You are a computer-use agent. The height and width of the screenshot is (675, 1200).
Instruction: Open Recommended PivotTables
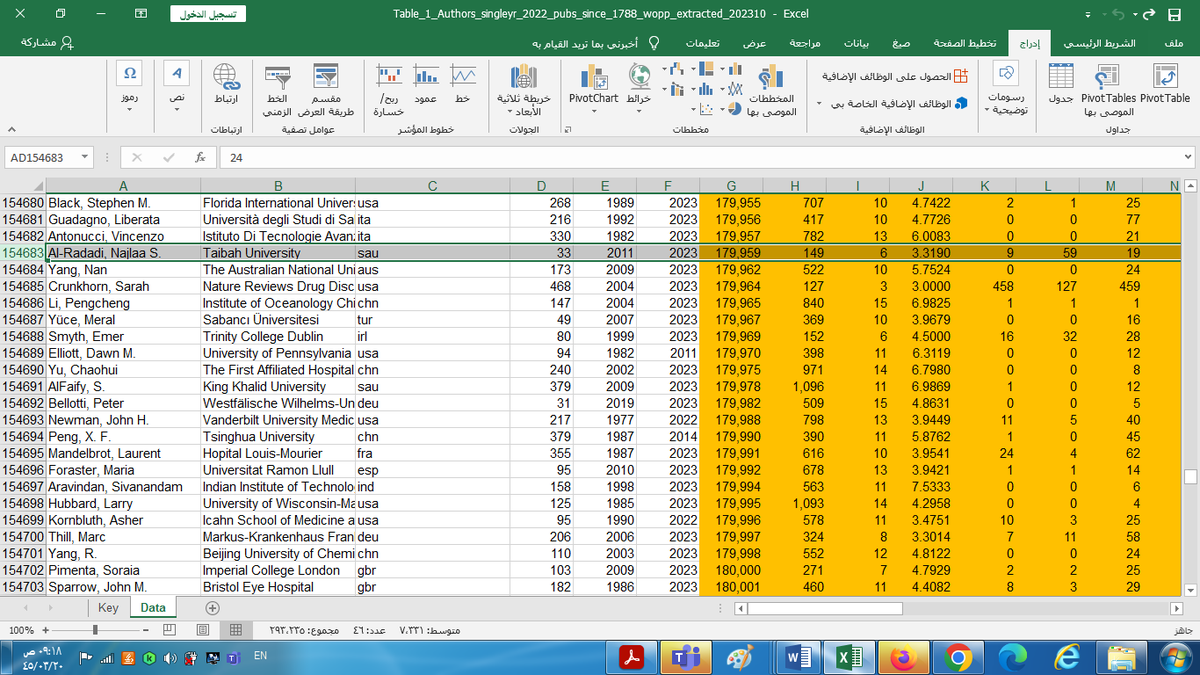point(1107,90)
